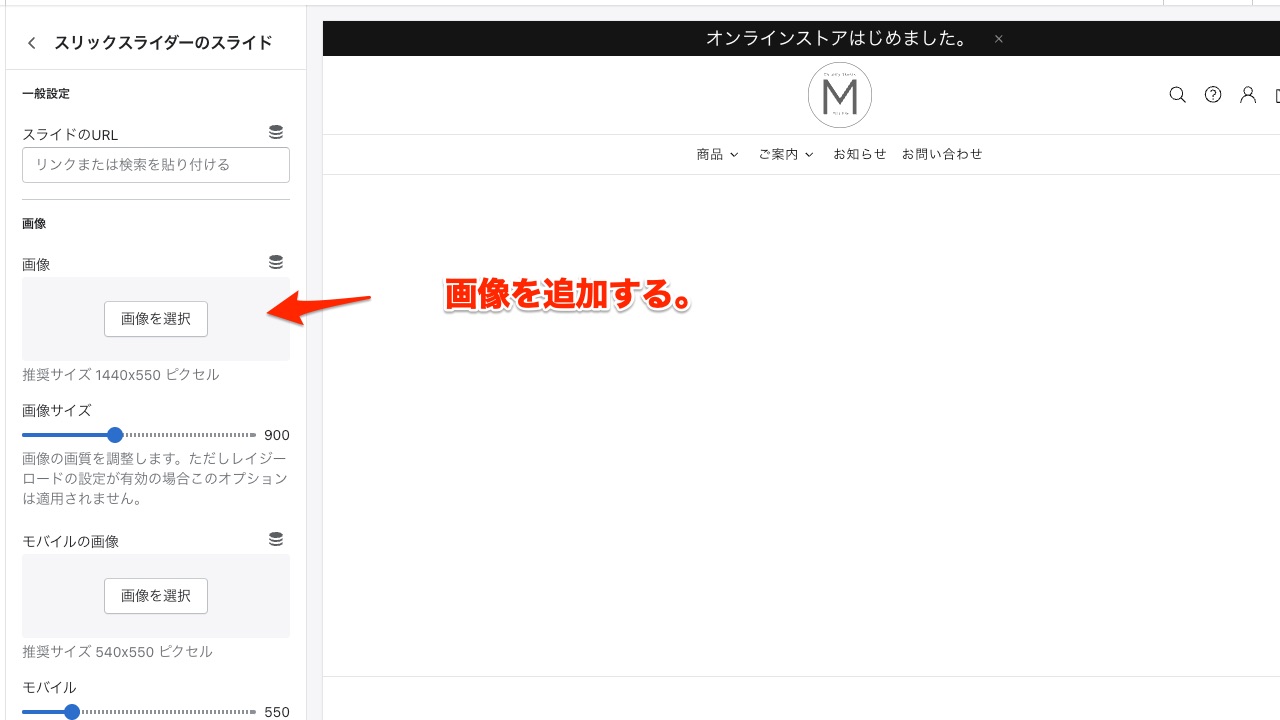Click the 画像サイズ slider handle
The width and height of the screenshot is (1280, 720).
(115, 435)
